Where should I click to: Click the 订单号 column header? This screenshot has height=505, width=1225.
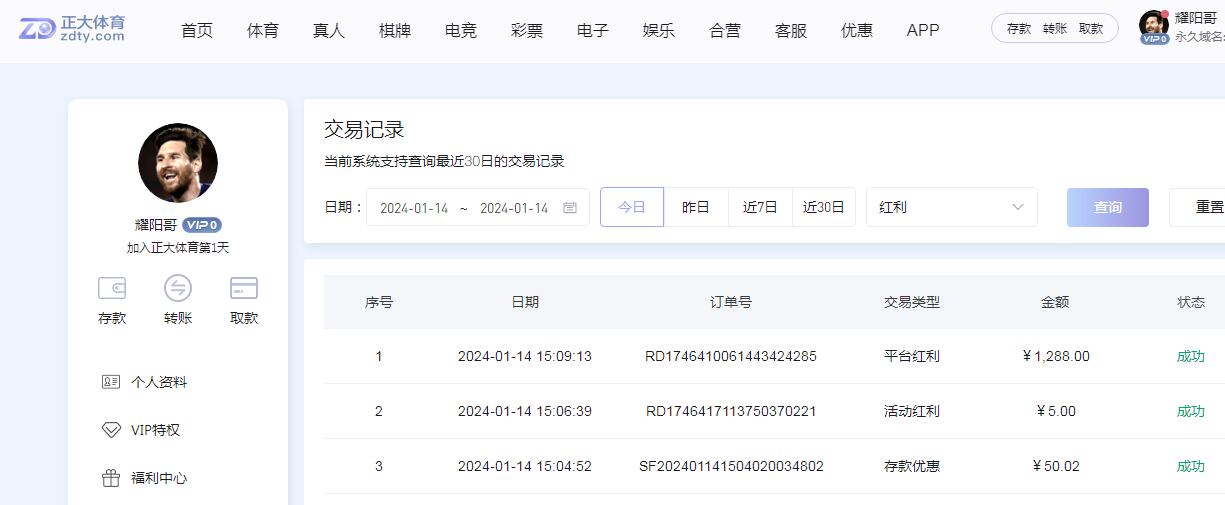coord(731,302)
